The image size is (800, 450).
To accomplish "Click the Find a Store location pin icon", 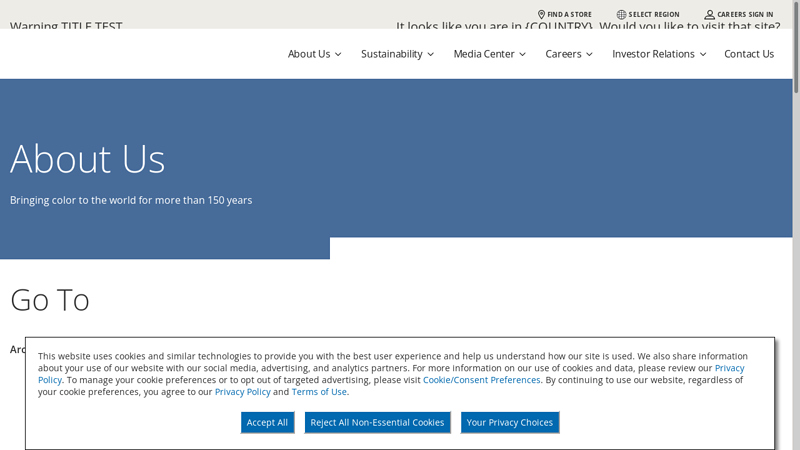I will click(541, 14).
